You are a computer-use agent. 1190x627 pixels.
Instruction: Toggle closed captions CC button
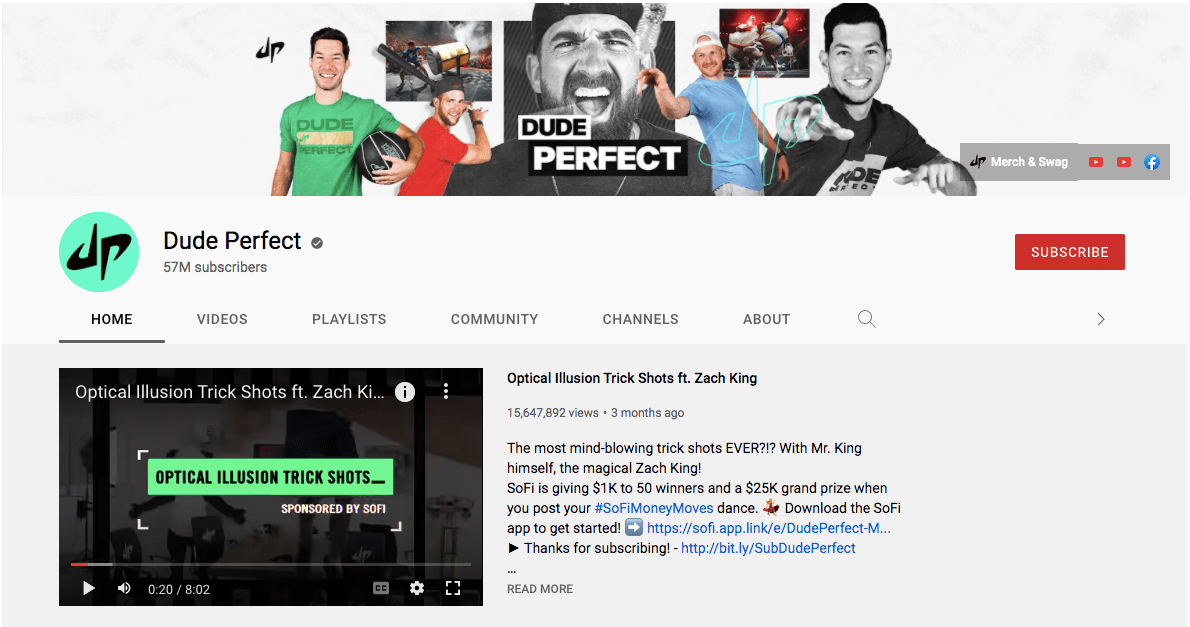381,588
